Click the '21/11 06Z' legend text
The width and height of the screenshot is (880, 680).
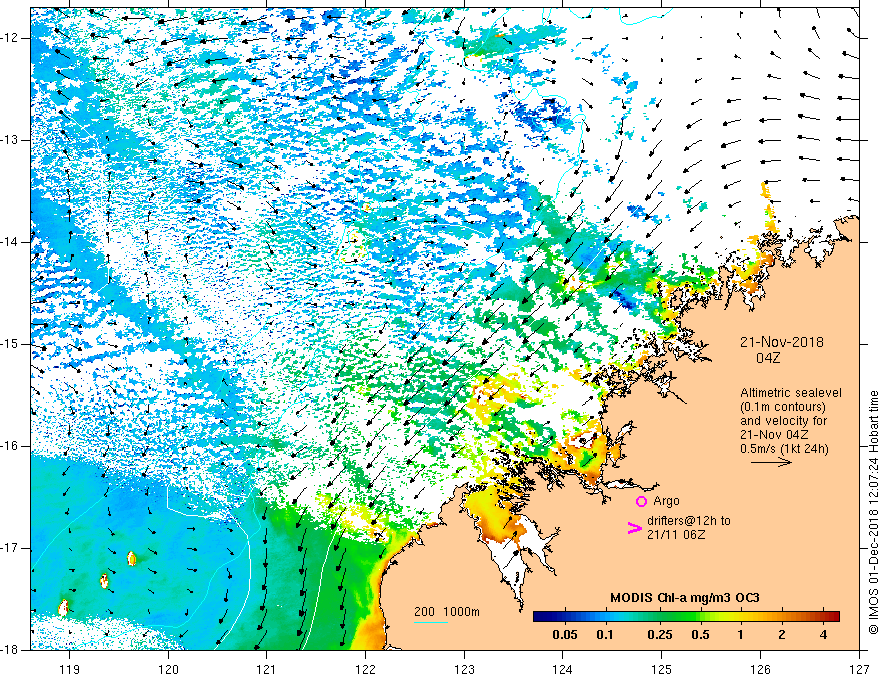click(676, 535)
